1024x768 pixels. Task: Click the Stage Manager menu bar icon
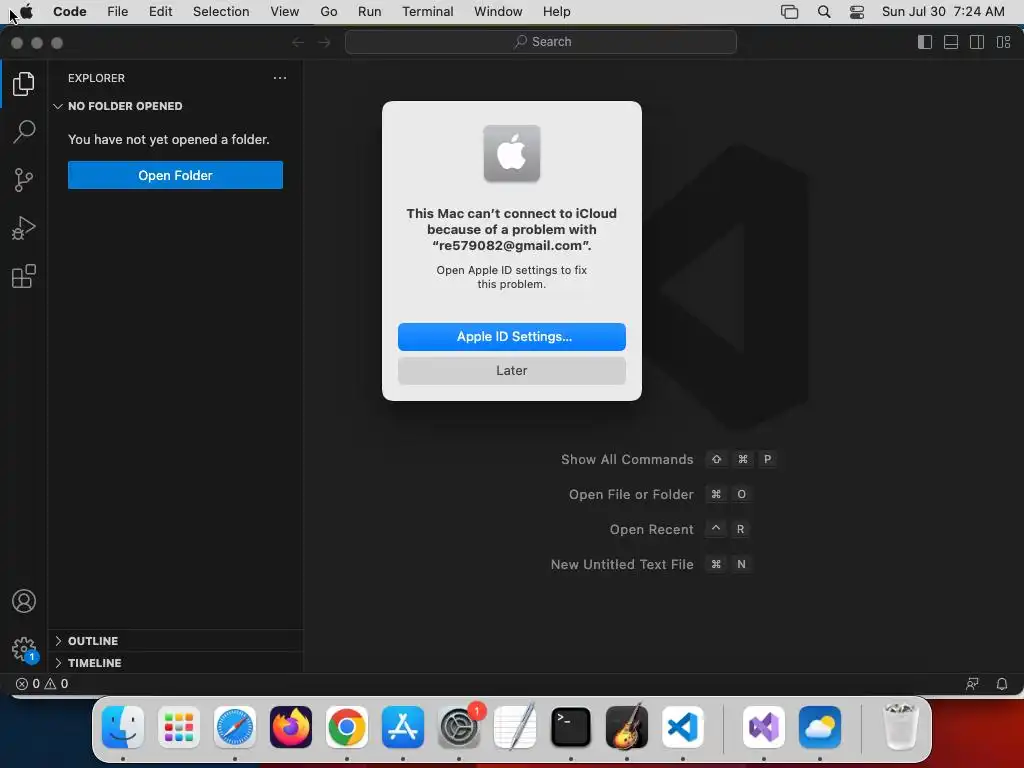click(790, 12)
